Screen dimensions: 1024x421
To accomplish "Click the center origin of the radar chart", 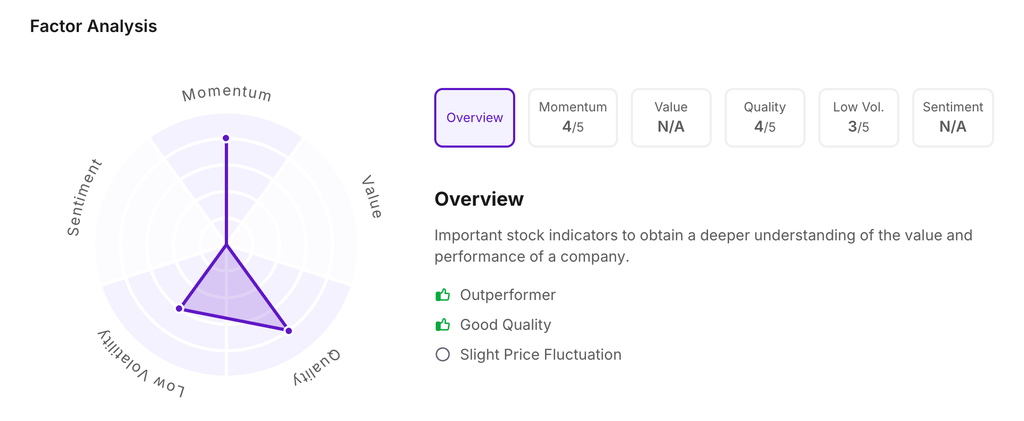I will (x=227, y=244).
